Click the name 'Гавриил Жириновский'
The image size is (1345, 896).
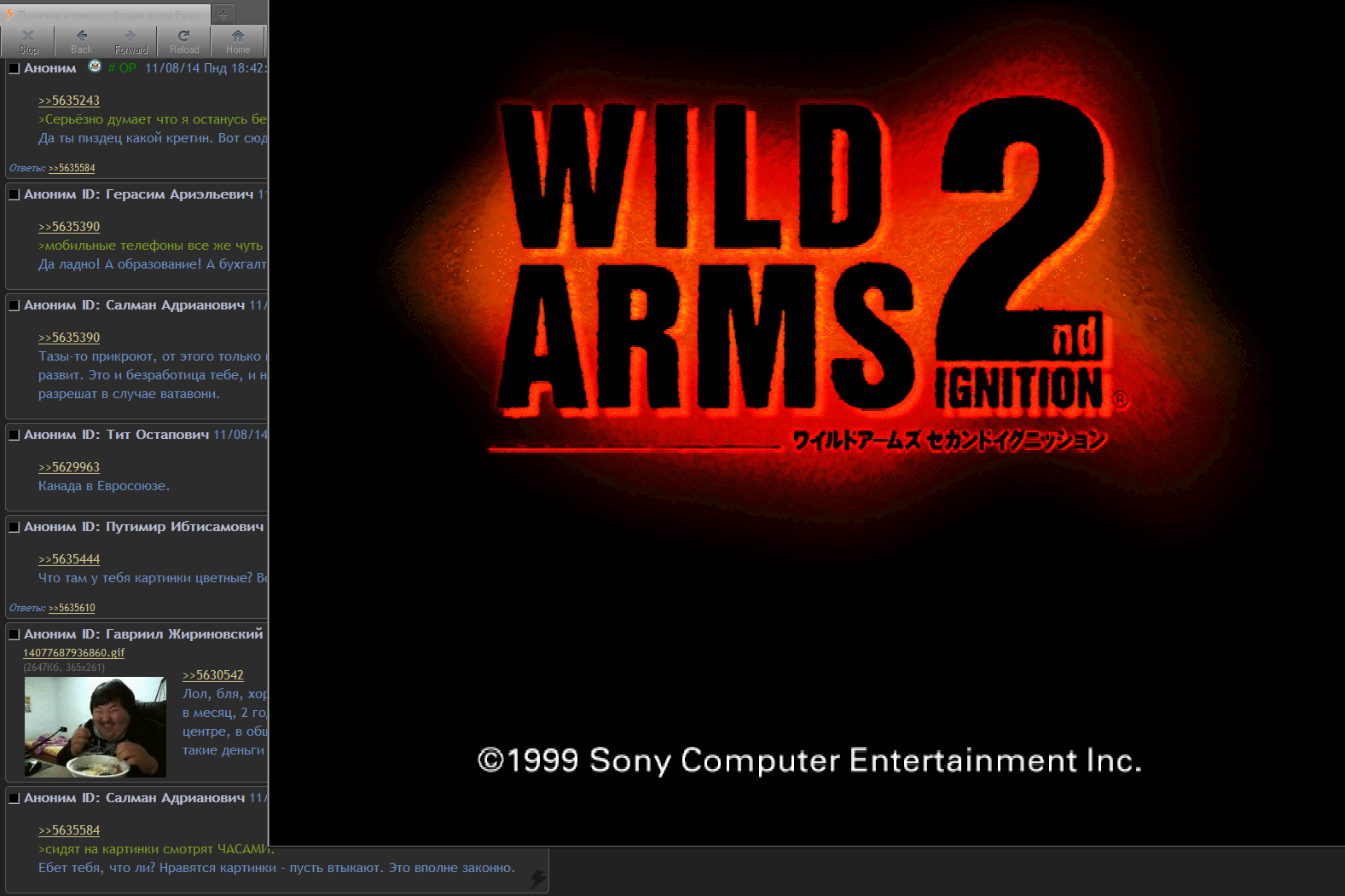[184, 634]
